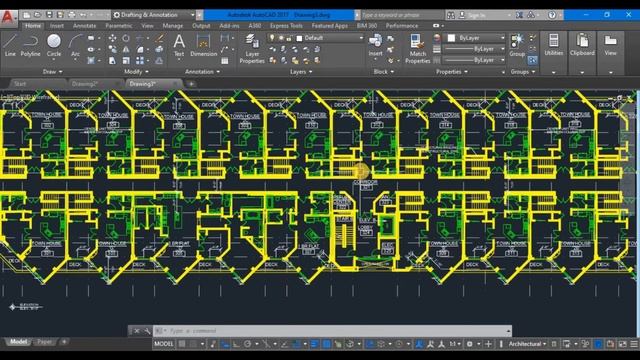Select the Dimension tool

203,45
